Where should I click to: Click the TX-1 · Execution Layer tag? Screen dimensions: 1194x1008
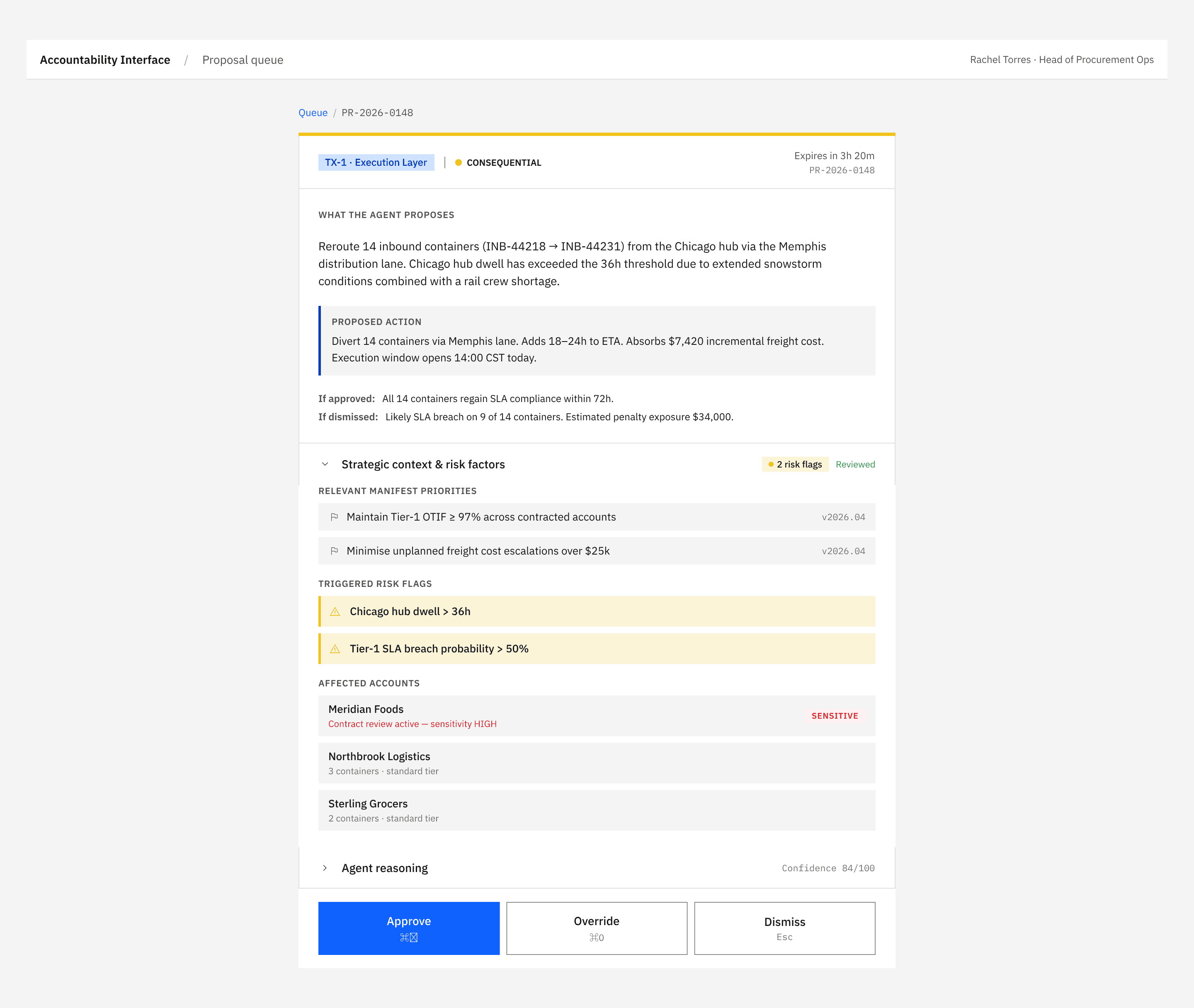point(376,162)
